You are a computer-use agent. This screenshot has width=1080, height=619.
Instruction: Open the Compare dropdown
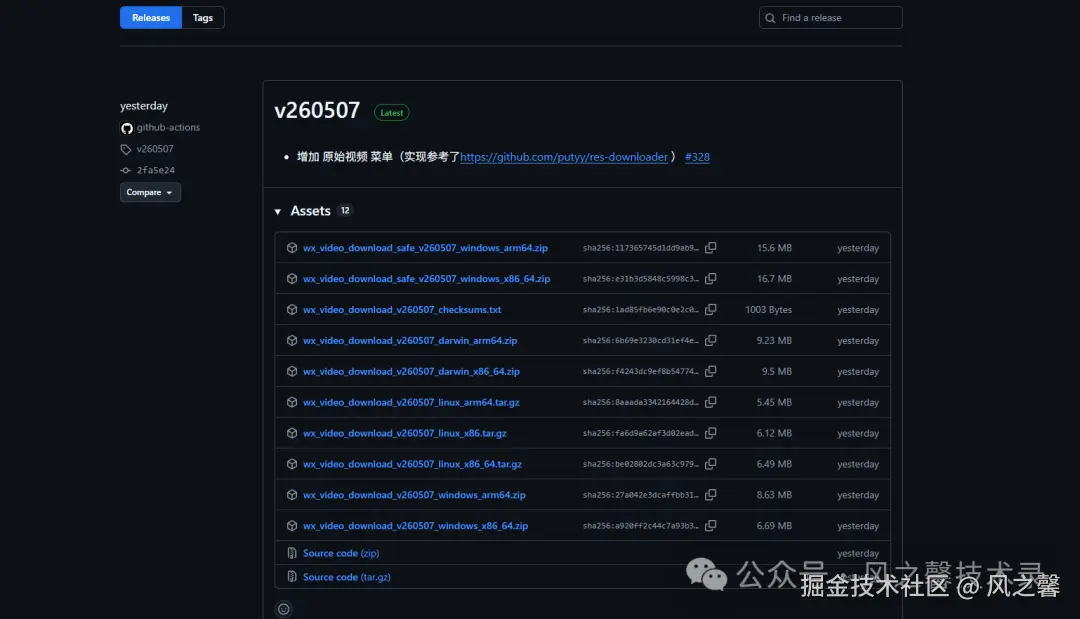pos(150,192)
